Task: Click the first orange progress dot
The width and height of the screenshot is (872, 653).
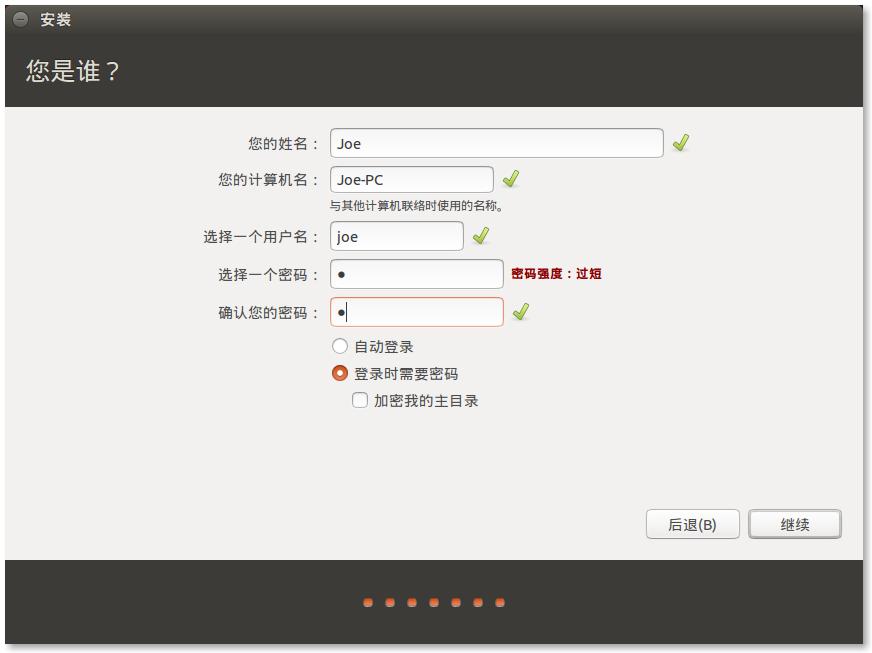Action: [x=368, y=603]
